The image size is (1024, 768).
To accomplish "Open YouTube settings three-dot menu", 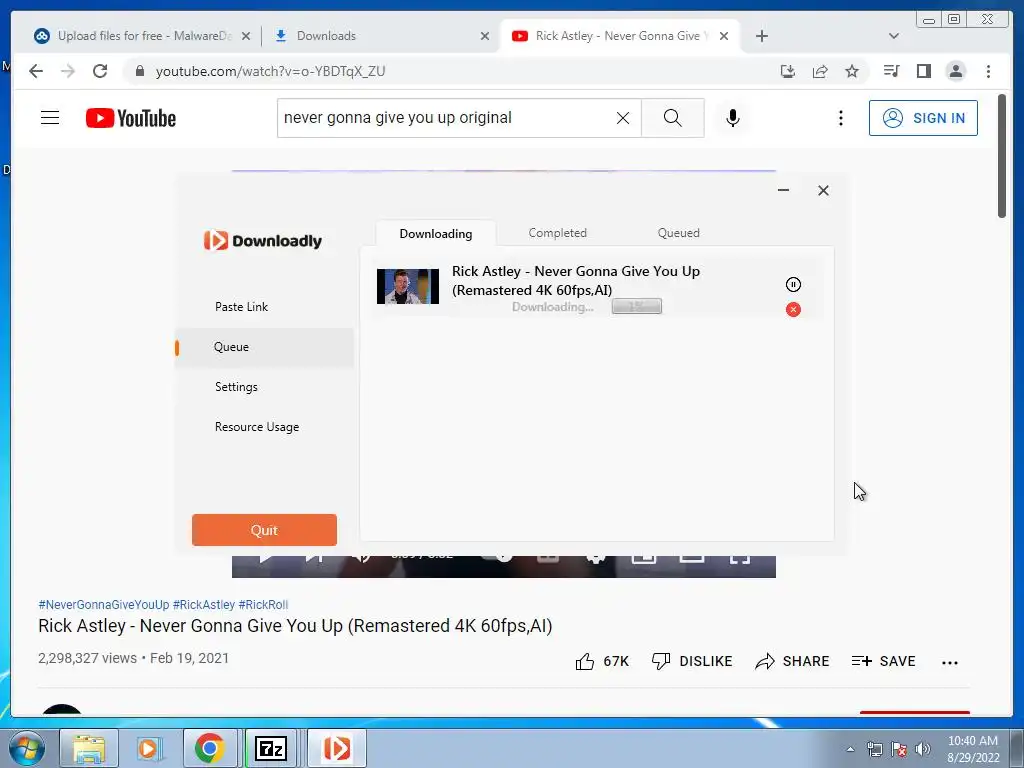I will 840,118.
